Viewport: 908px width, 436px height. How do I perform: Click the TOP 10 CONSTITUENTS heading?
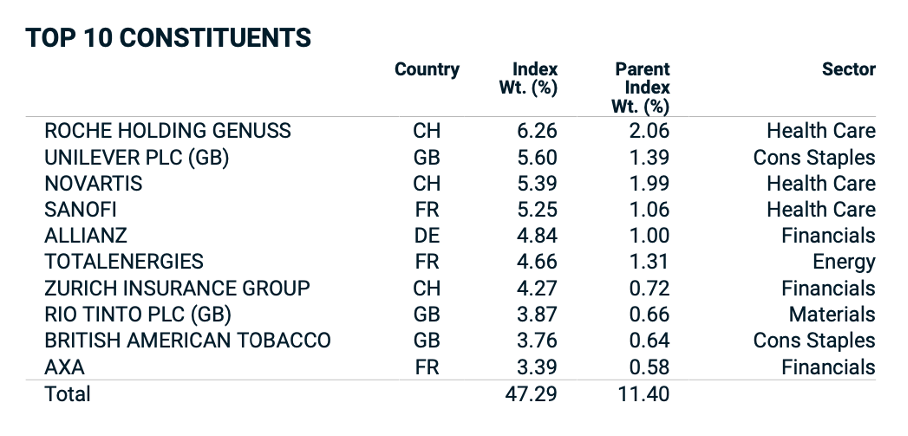point(168,38)
